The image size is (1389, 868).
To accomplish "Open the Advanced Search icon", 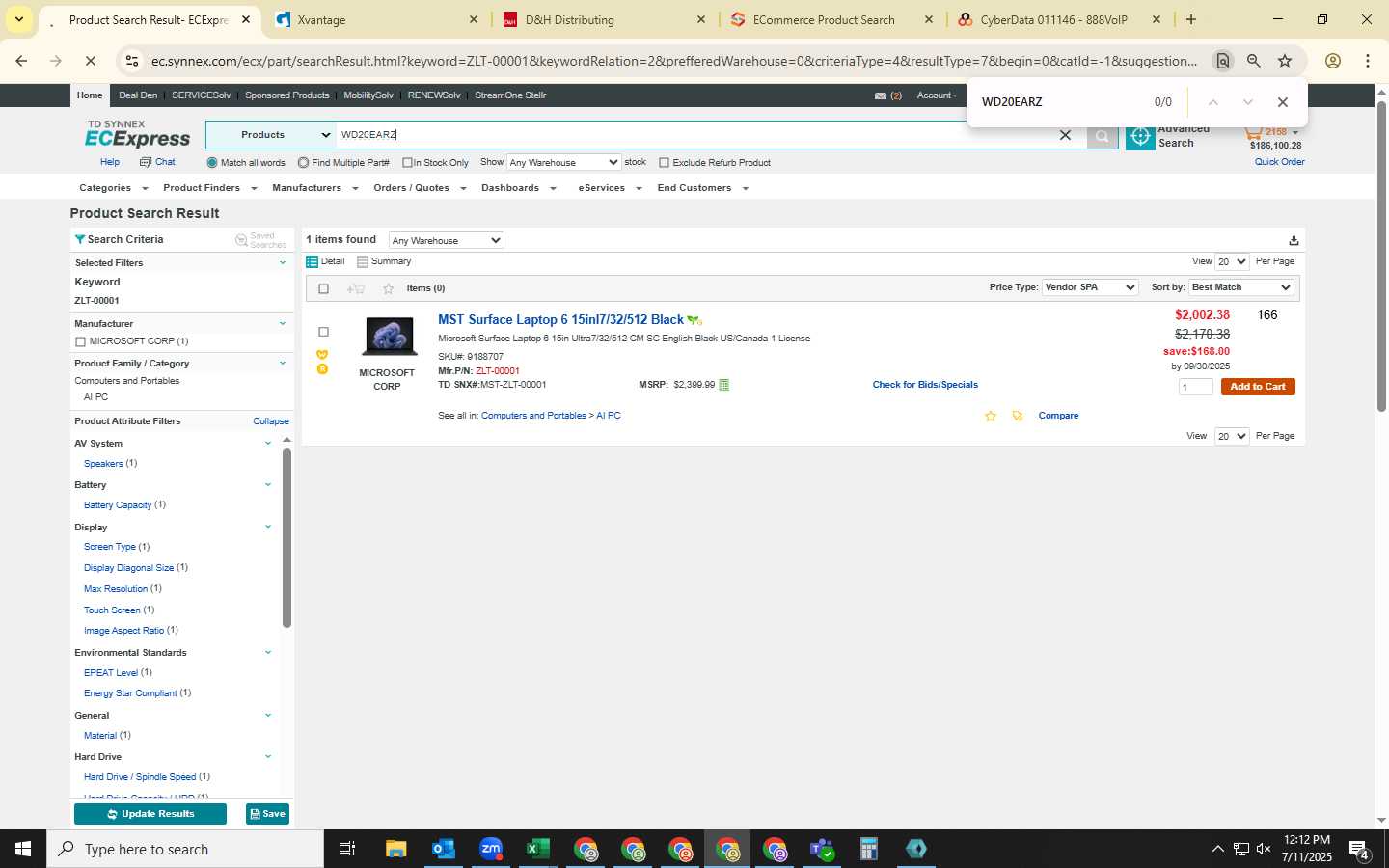I will pos(1140,137).
